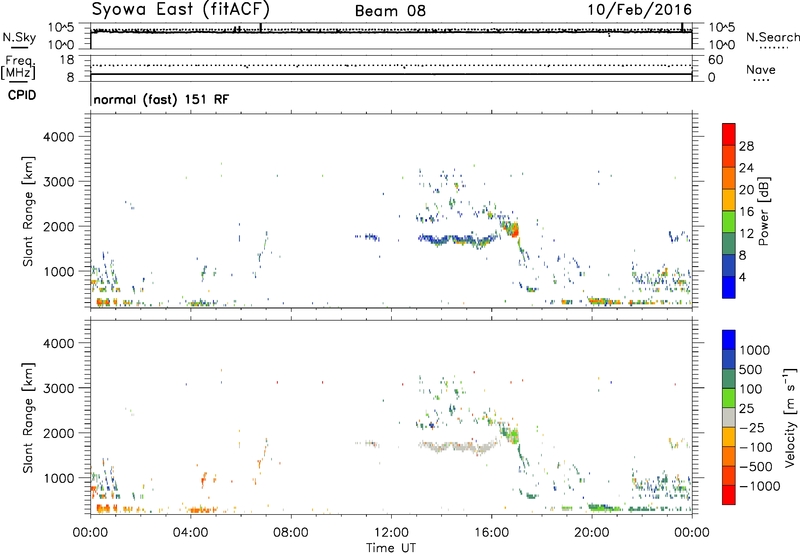The width and height of the screenshot is (800, 554).
Task: Click the '4000' tick of the power panel
Action: [59, 137]
